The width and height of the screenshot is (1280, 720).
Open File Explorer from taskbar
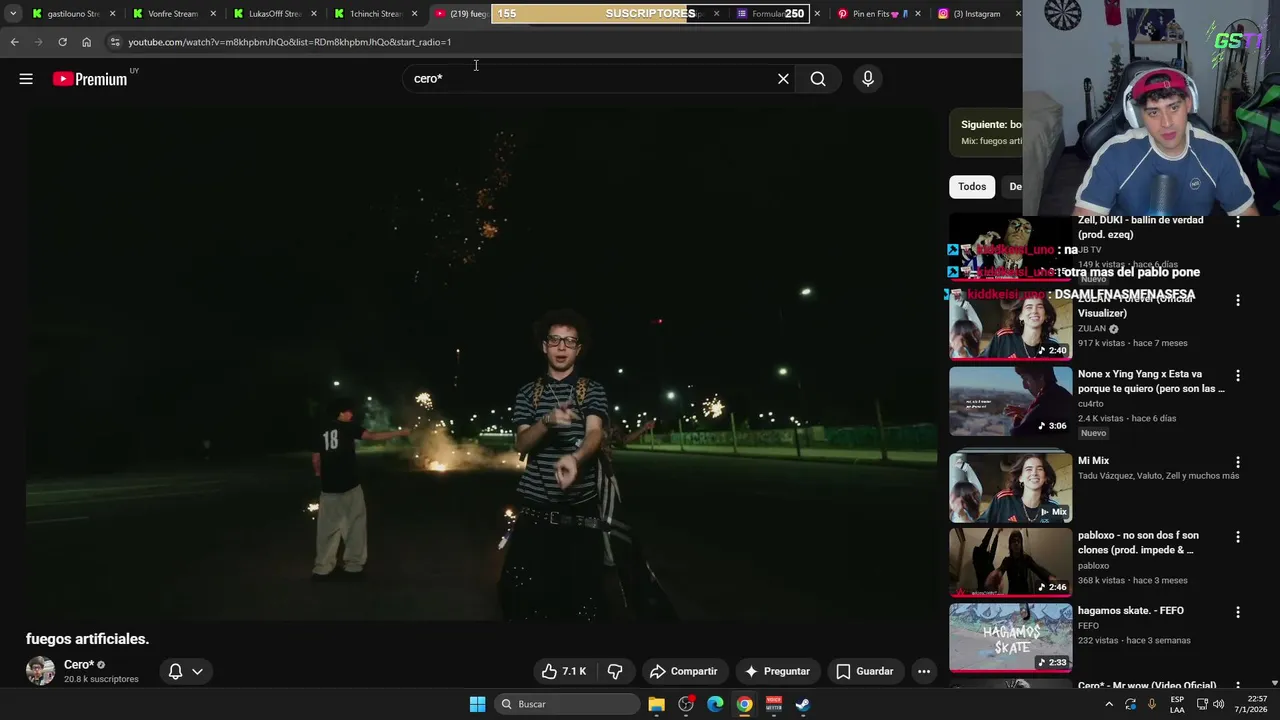656,704
